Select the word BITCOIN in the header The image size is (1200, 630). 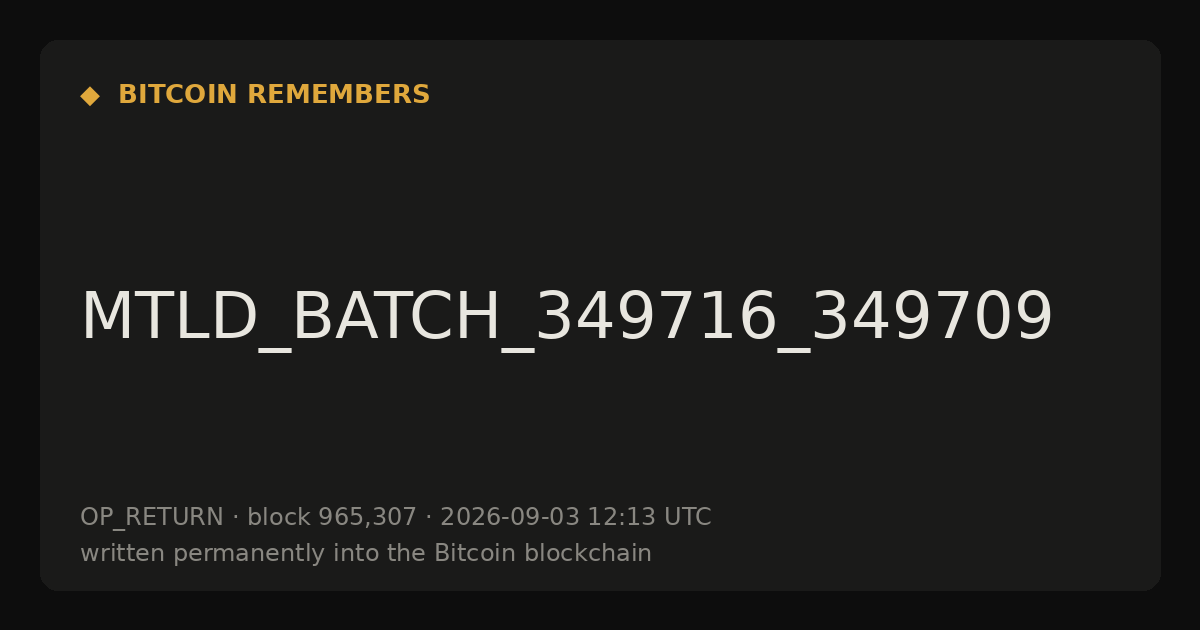coord(178,95)
